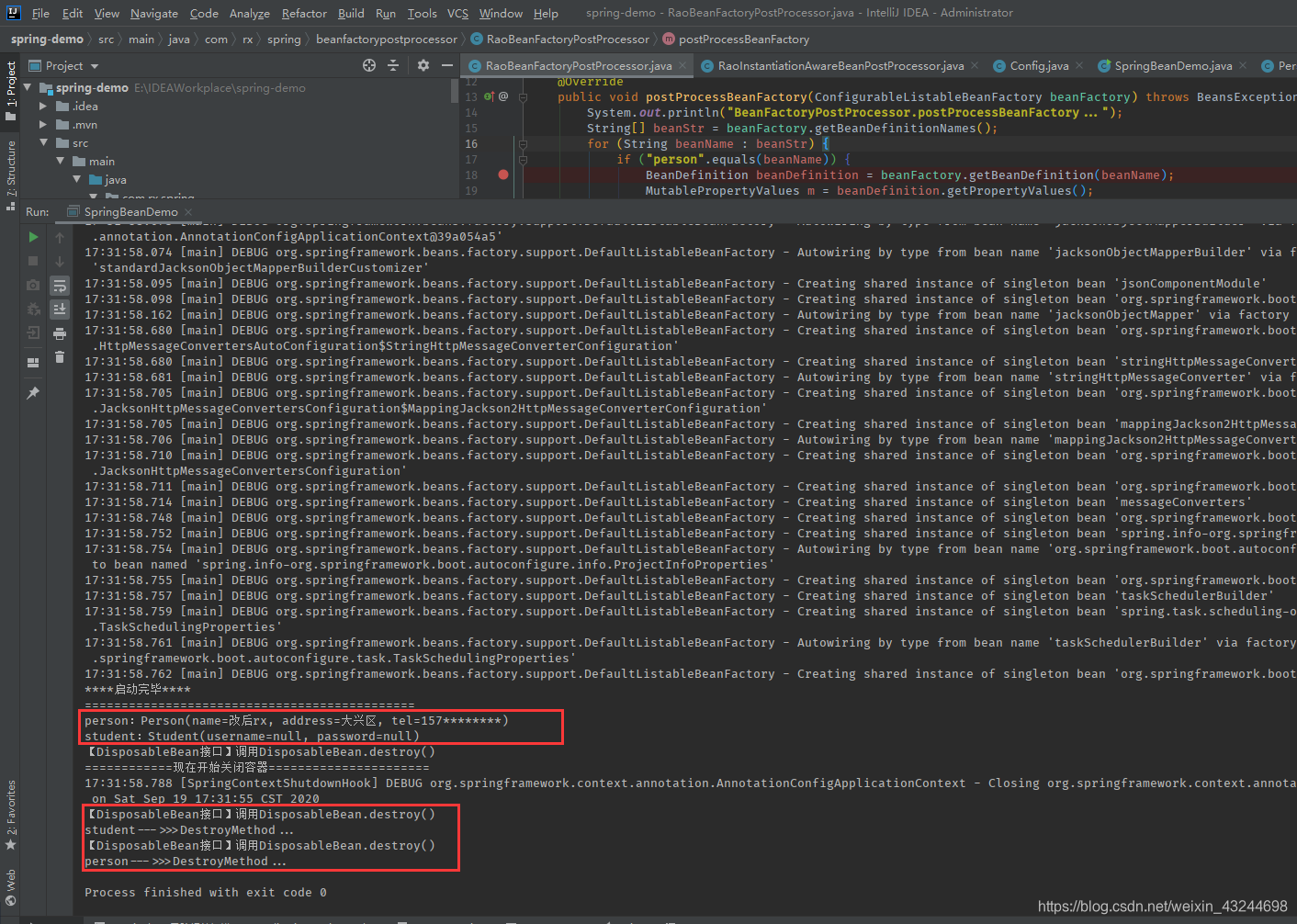Screen dimensions: 1297x924
Task: Toggle Pin Tab in Run panel
Action: 34,393
